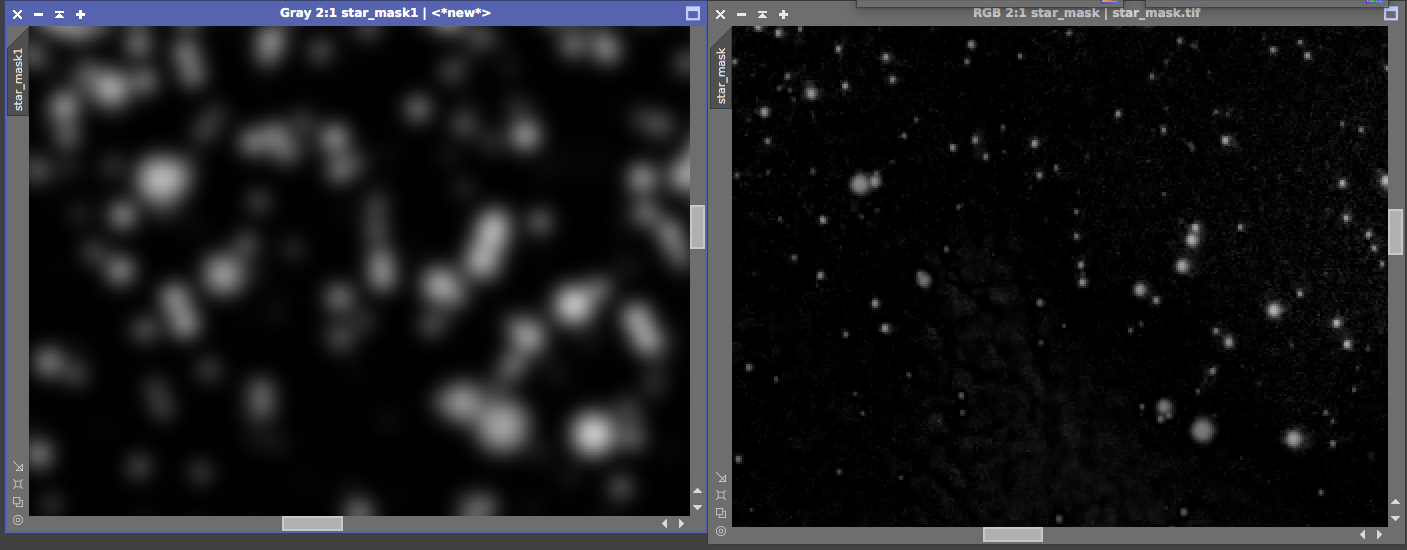This screenshot has height=550, width=1407.
Task: Click the vertical scrollbar thumb in star_mask.tif window
Action: pyautogui.click(x=1396, y=232)
